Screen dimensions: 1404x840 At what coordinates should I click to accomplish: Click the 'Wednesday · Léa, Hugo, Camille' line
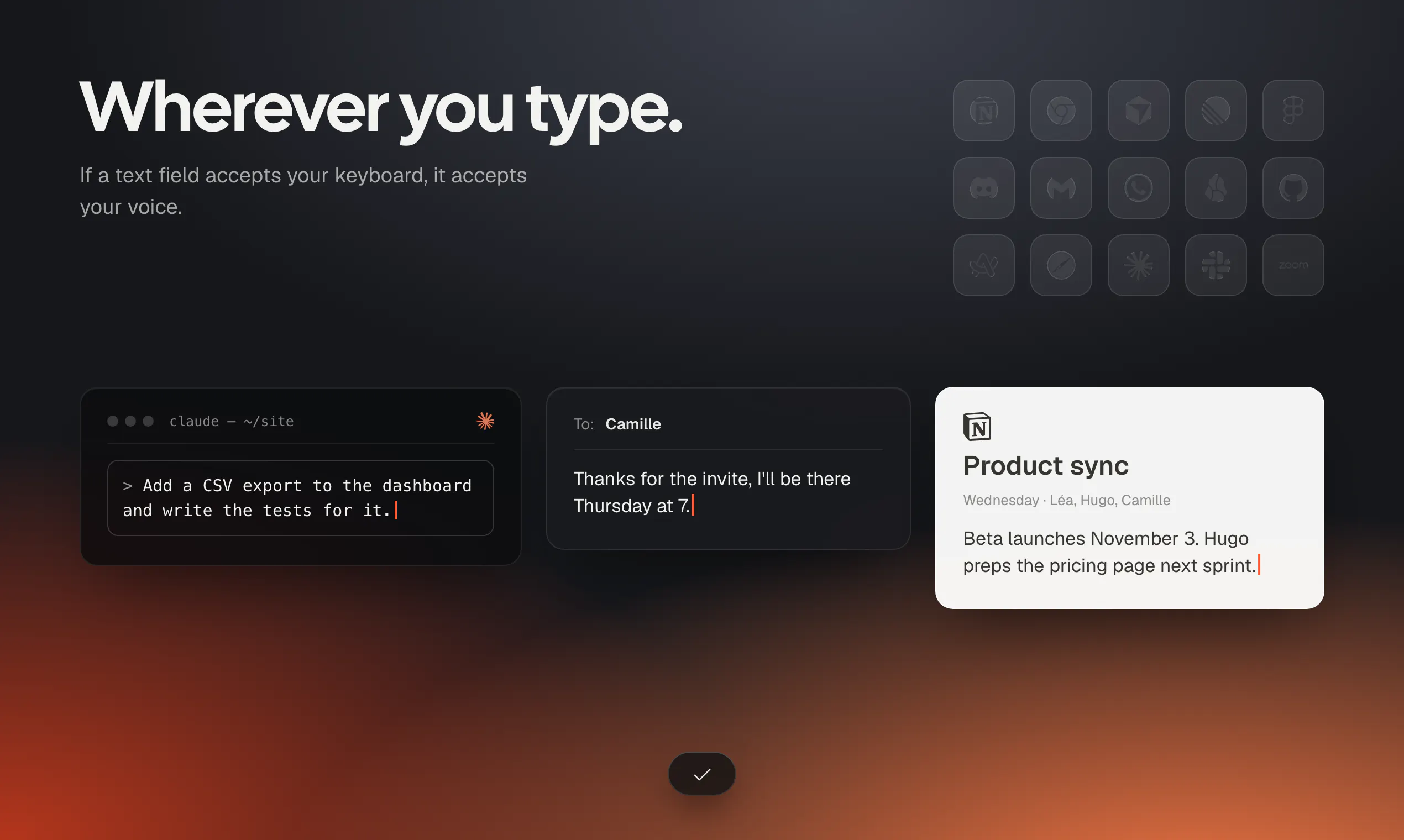(x=1067, y=500)
